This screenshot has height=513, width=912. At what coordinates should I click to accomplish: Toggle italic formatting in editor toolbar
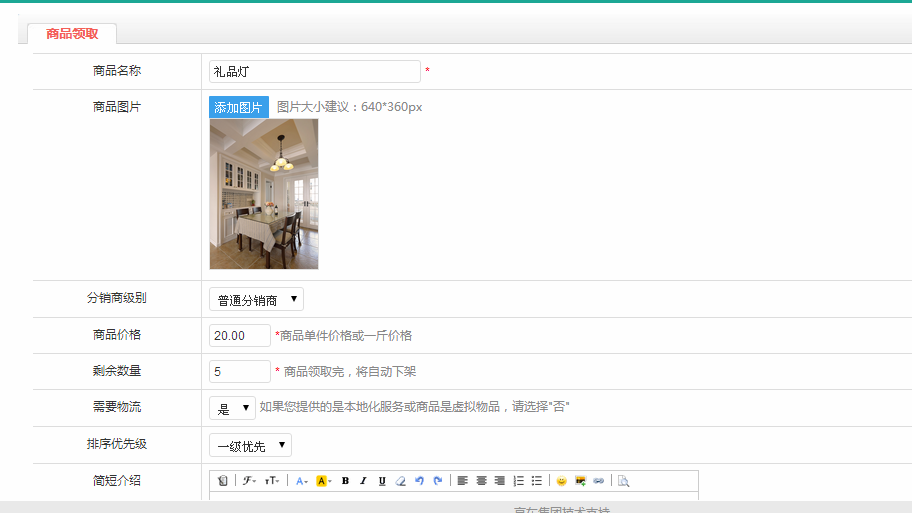pyautogui.click(x=363, y=481)
